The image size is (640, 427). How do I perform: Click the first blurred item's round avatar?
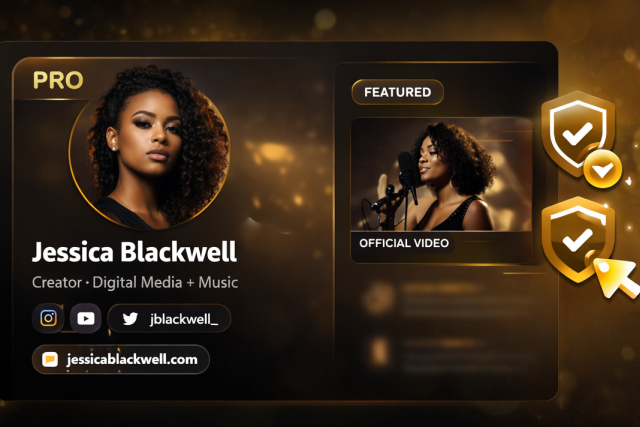pos(379,299)
